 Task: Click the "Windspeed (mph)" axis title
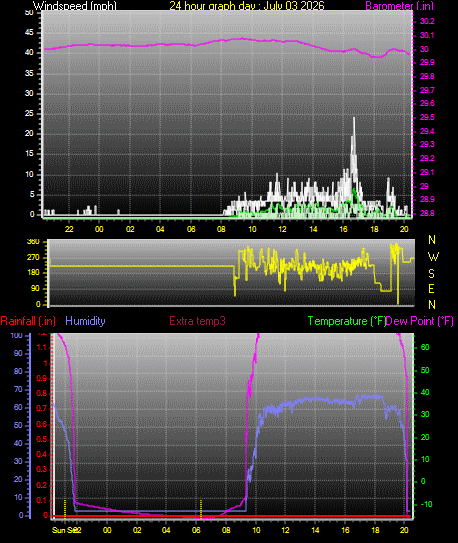pos(74,6)
